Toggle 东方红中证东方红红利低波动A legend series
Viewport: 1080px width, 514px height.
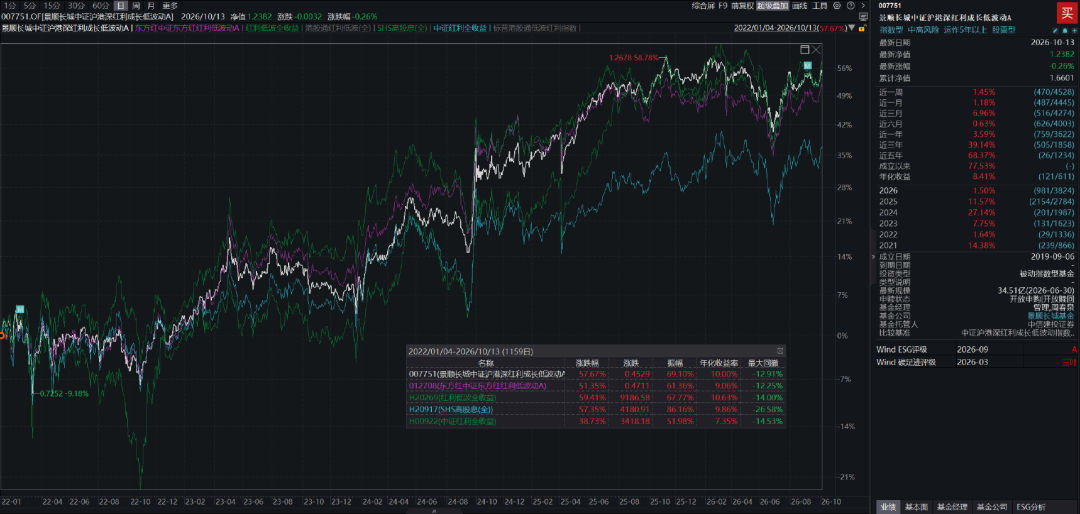coord(187,28)
